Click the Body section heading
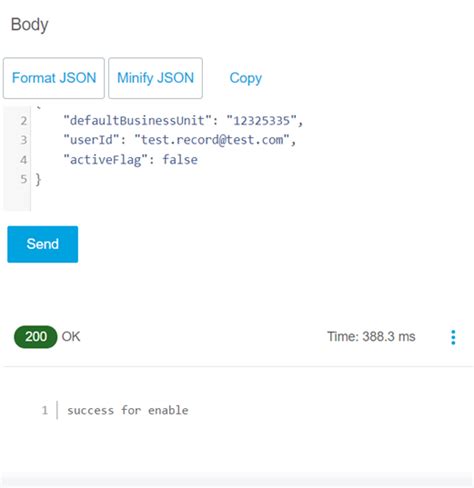Image resolution: width=474 pixels, height=488 pixels. pos(30,25)
